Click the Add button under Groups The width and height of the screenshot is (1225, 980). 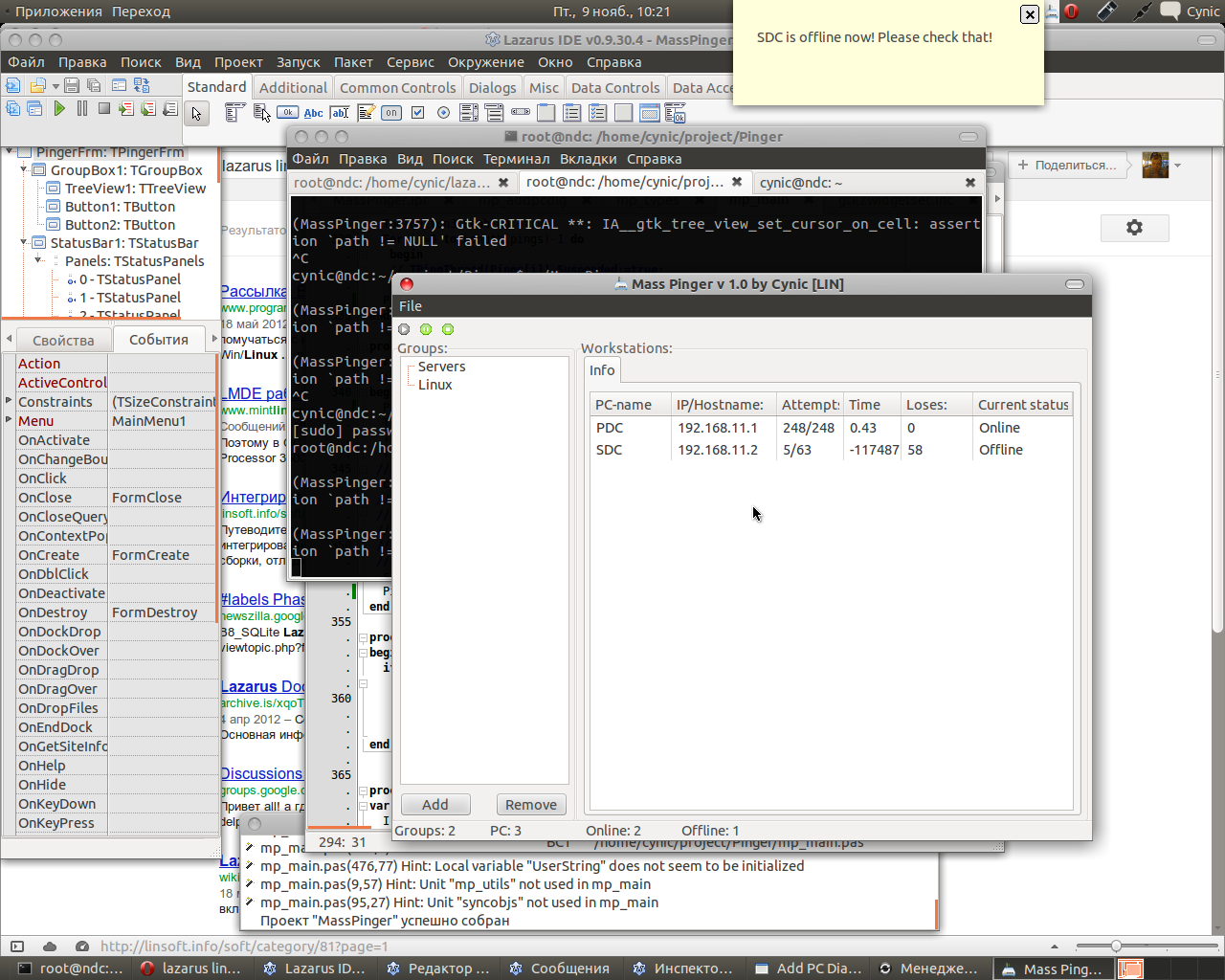pos(435,805)
